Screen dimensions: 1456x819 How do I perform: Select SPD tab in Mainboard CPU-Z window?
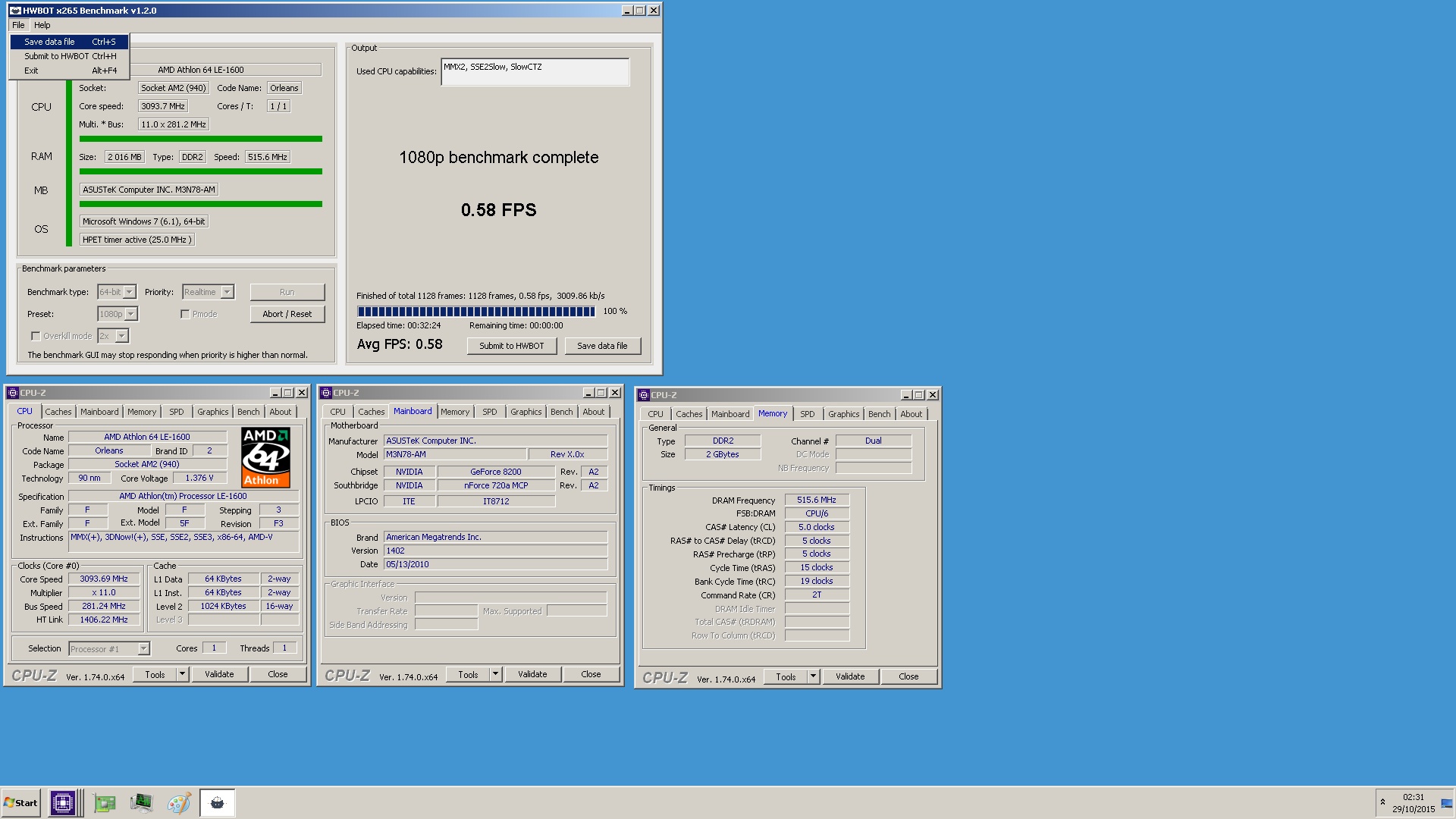tap(490, 412)
